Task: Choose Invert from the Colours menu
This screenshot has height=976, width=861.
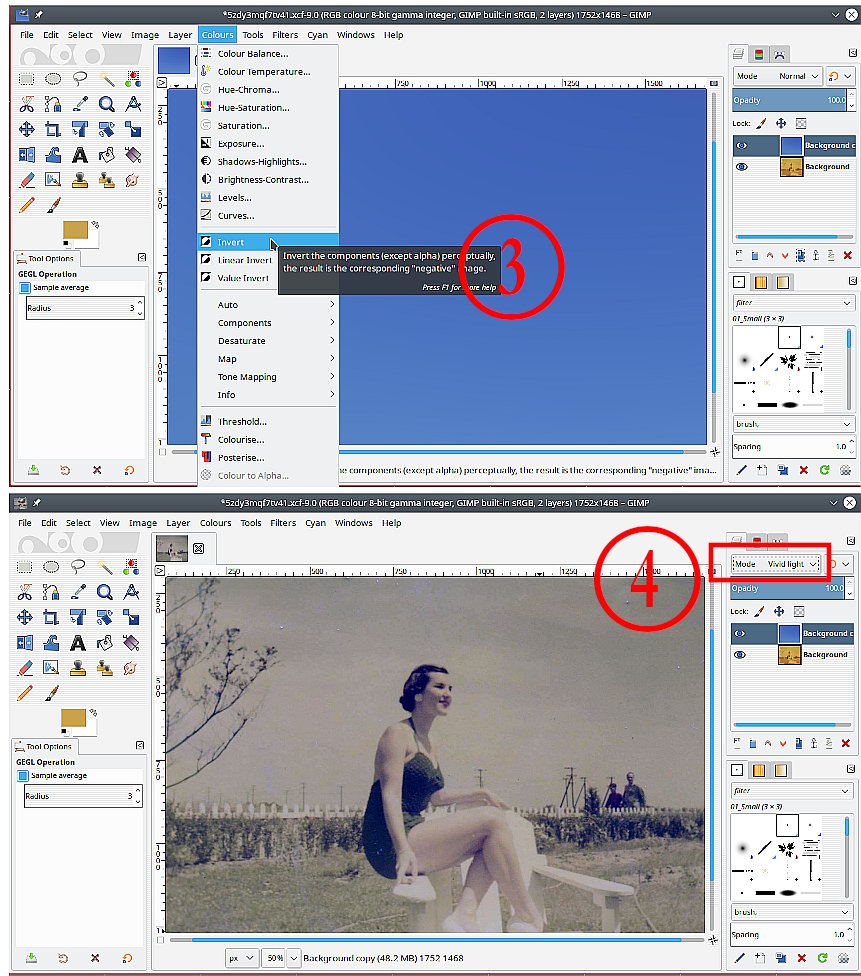Action: click(x=268, y=242)
